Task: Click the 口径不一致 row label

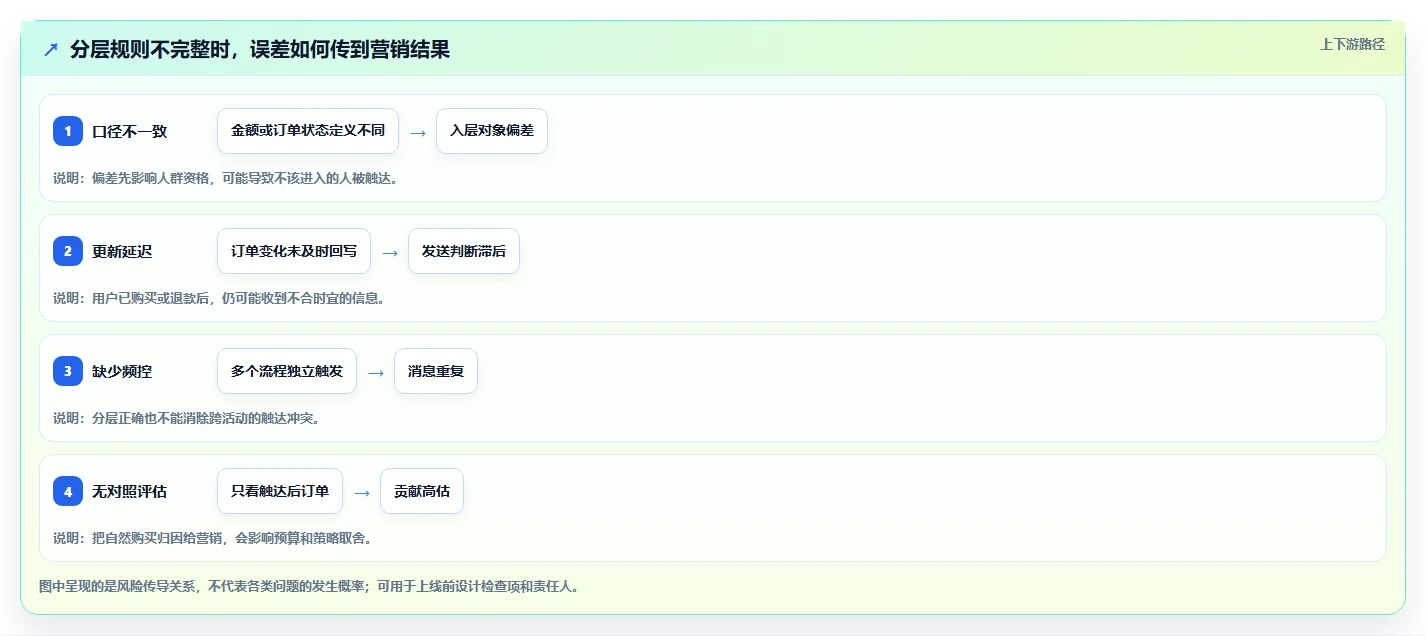Action: pos(129,131)
